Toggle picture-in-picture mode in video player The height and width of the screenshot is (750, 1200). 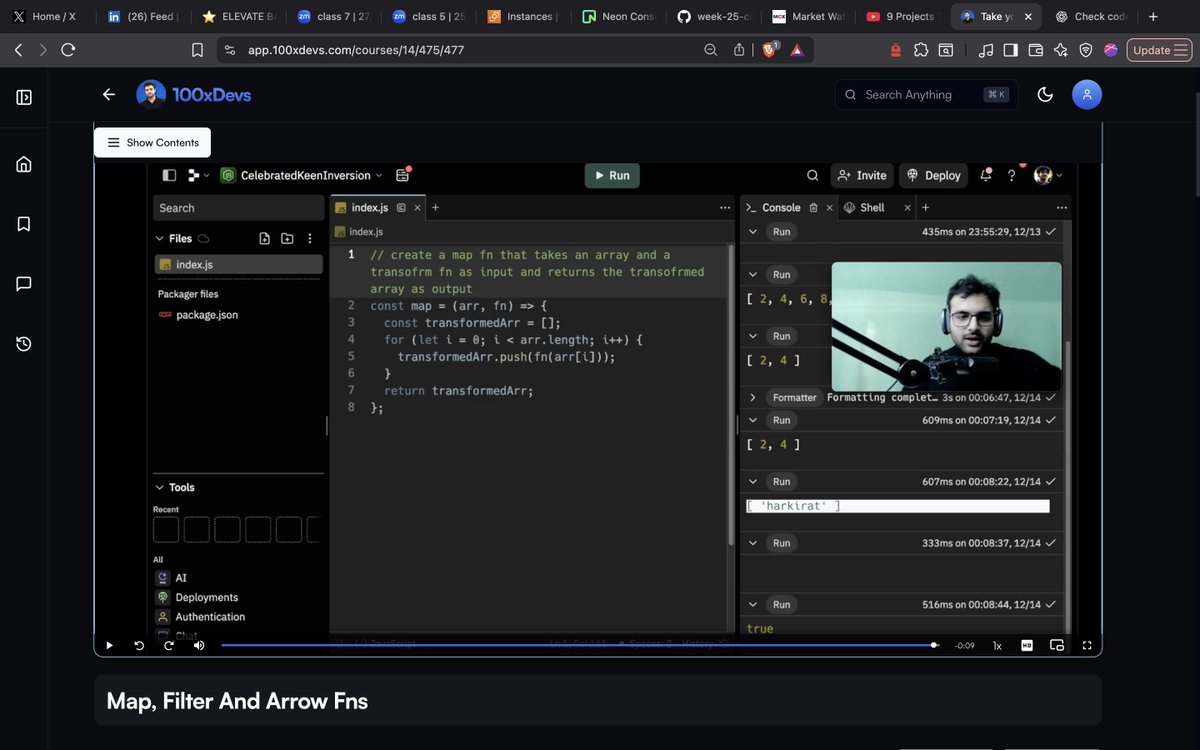coord(1057,646)
